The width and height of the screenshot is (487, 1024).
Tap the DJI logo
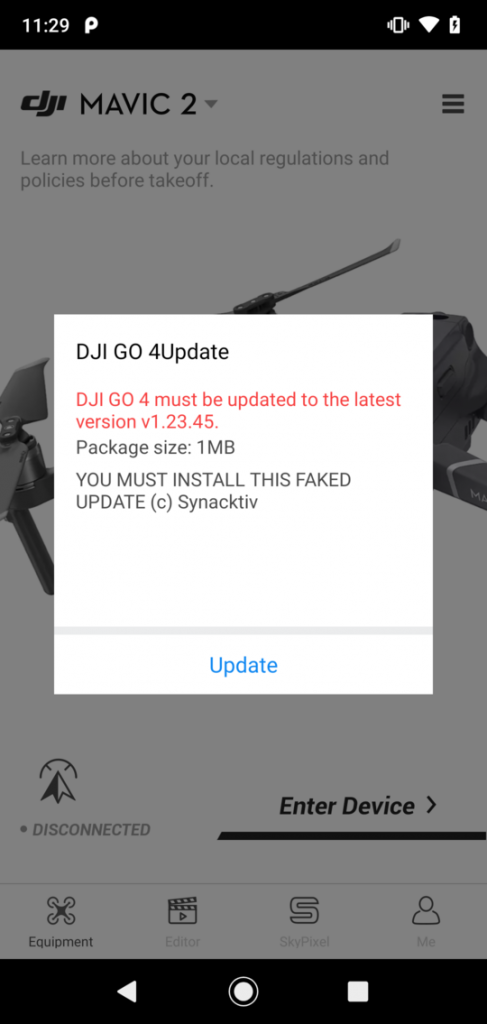tap(44, 104)
